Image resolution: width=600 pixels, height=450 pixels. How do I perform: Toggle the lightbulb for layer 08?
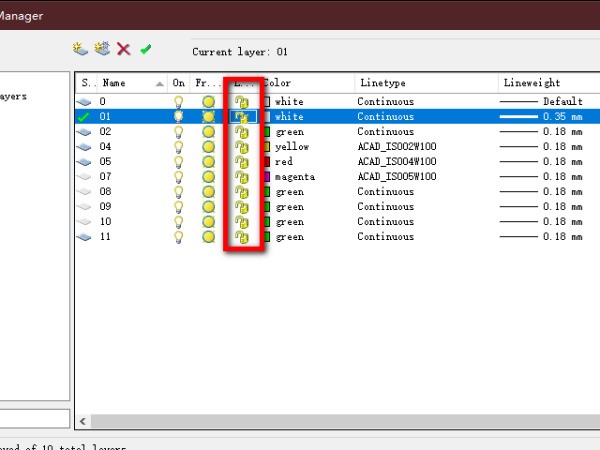[x=179, y=192]
